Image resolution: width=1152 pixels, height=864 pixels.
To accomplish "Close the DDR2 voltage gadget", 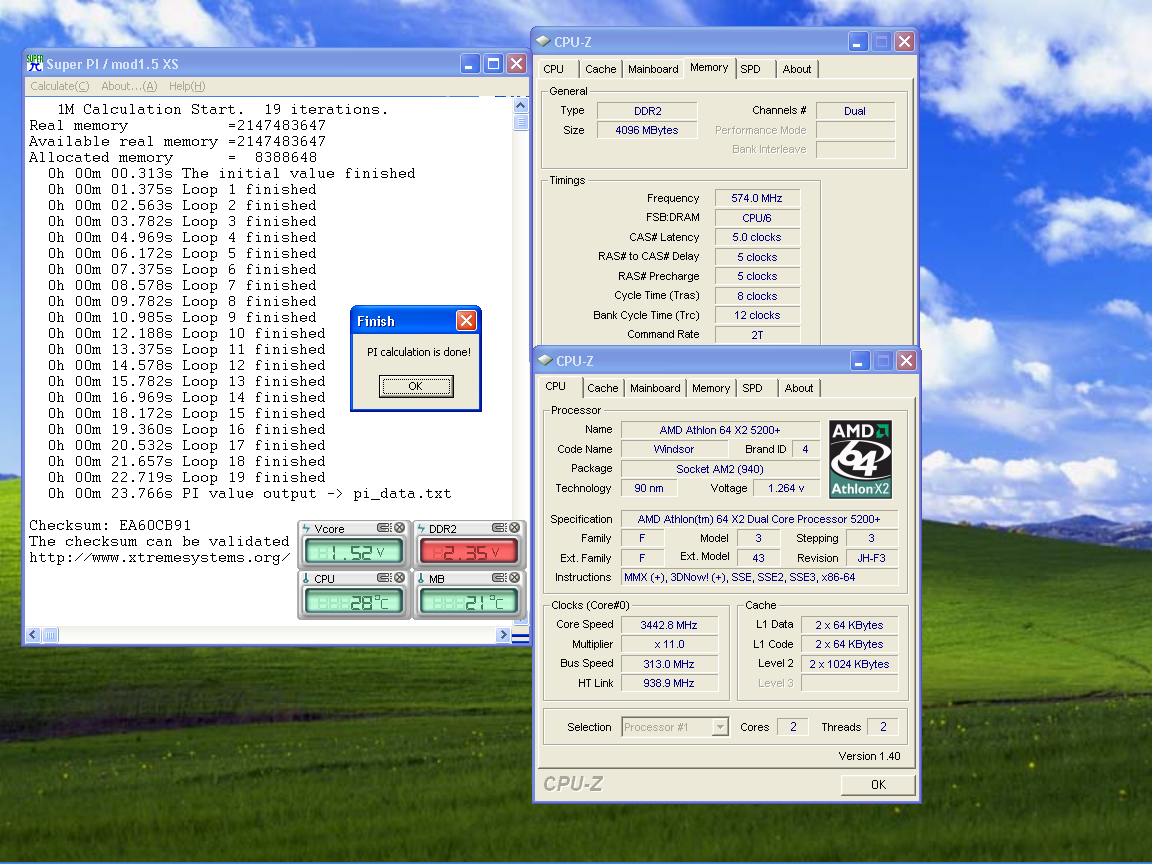I will pos(514,528).
